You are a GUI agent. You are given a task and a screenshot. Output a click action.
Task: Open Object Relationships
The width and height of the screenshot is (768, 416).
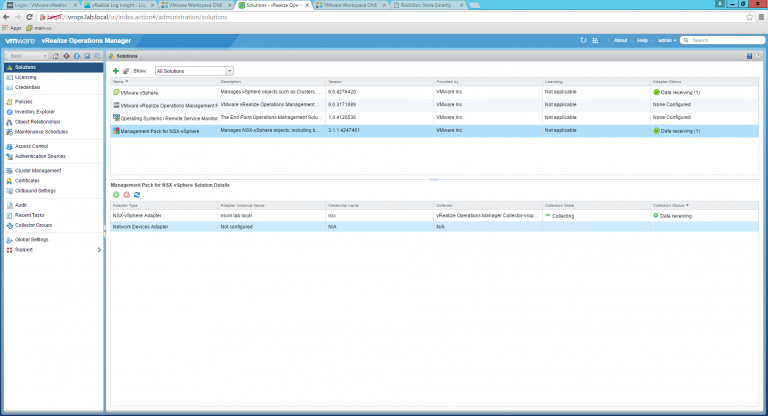click(x=38, y=122)
